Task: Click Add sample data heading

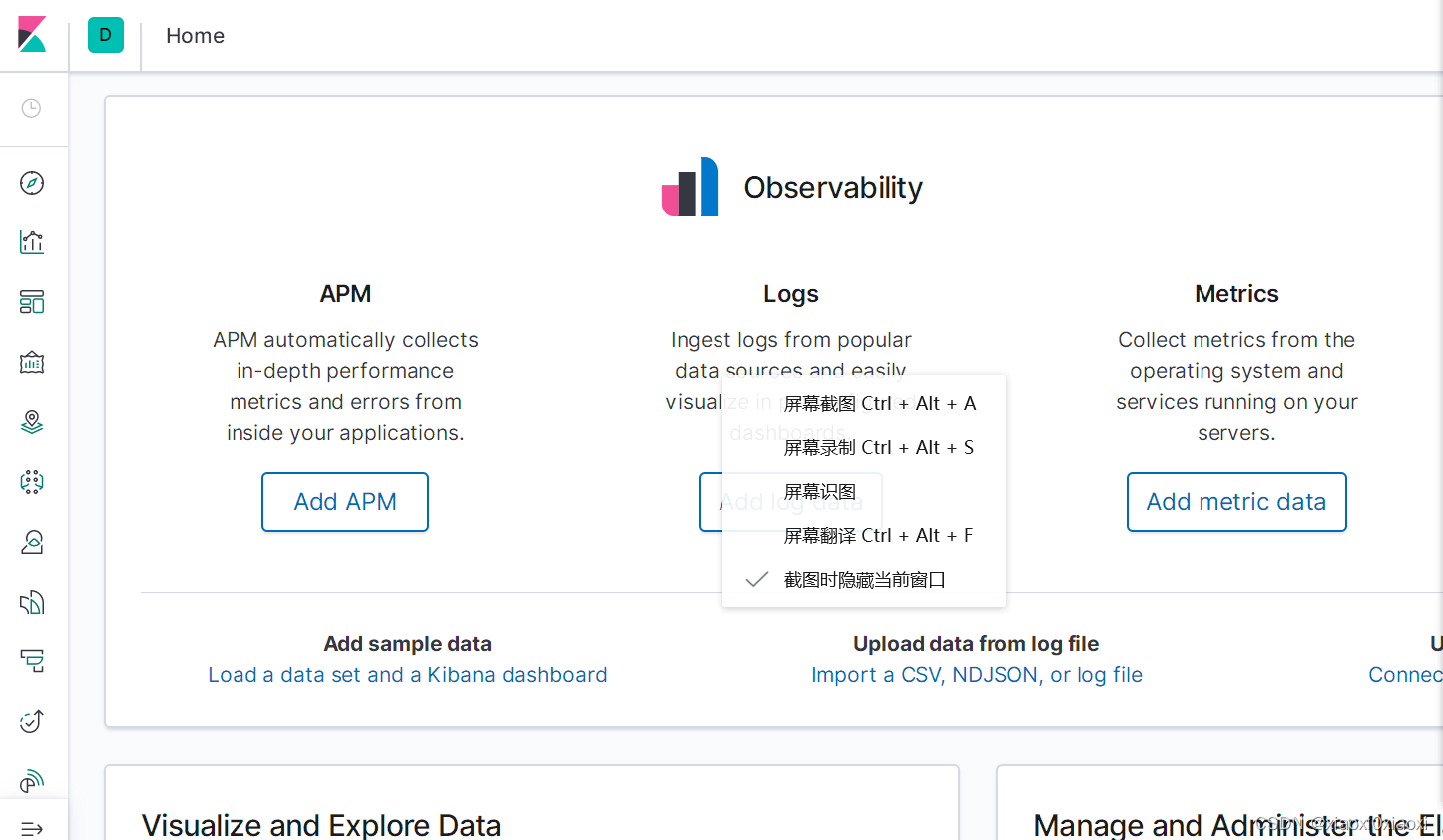Action: coord(407,644)
